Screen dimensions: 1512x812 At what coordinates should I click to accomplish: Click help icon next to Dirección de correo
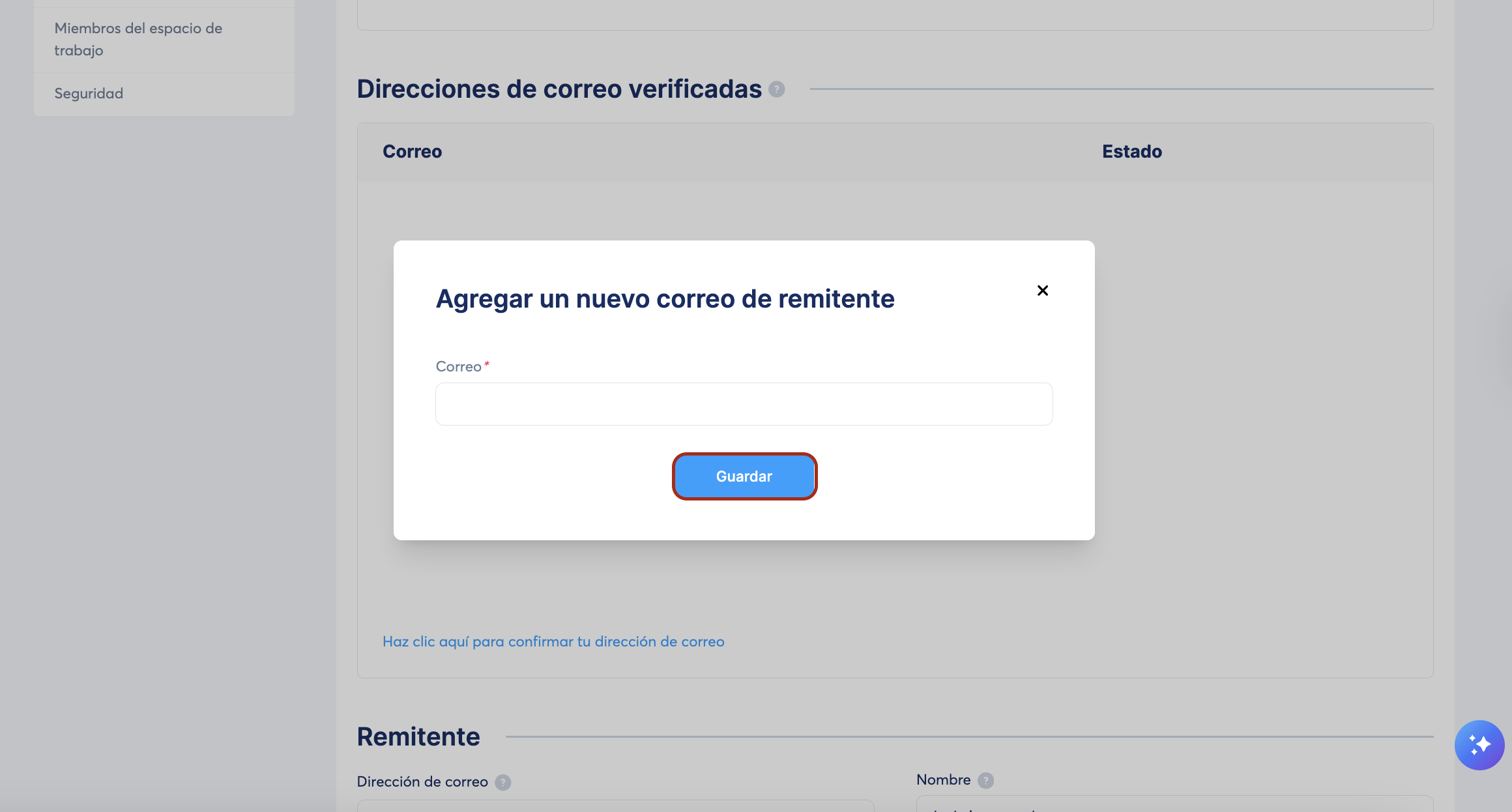click(502, 782)
